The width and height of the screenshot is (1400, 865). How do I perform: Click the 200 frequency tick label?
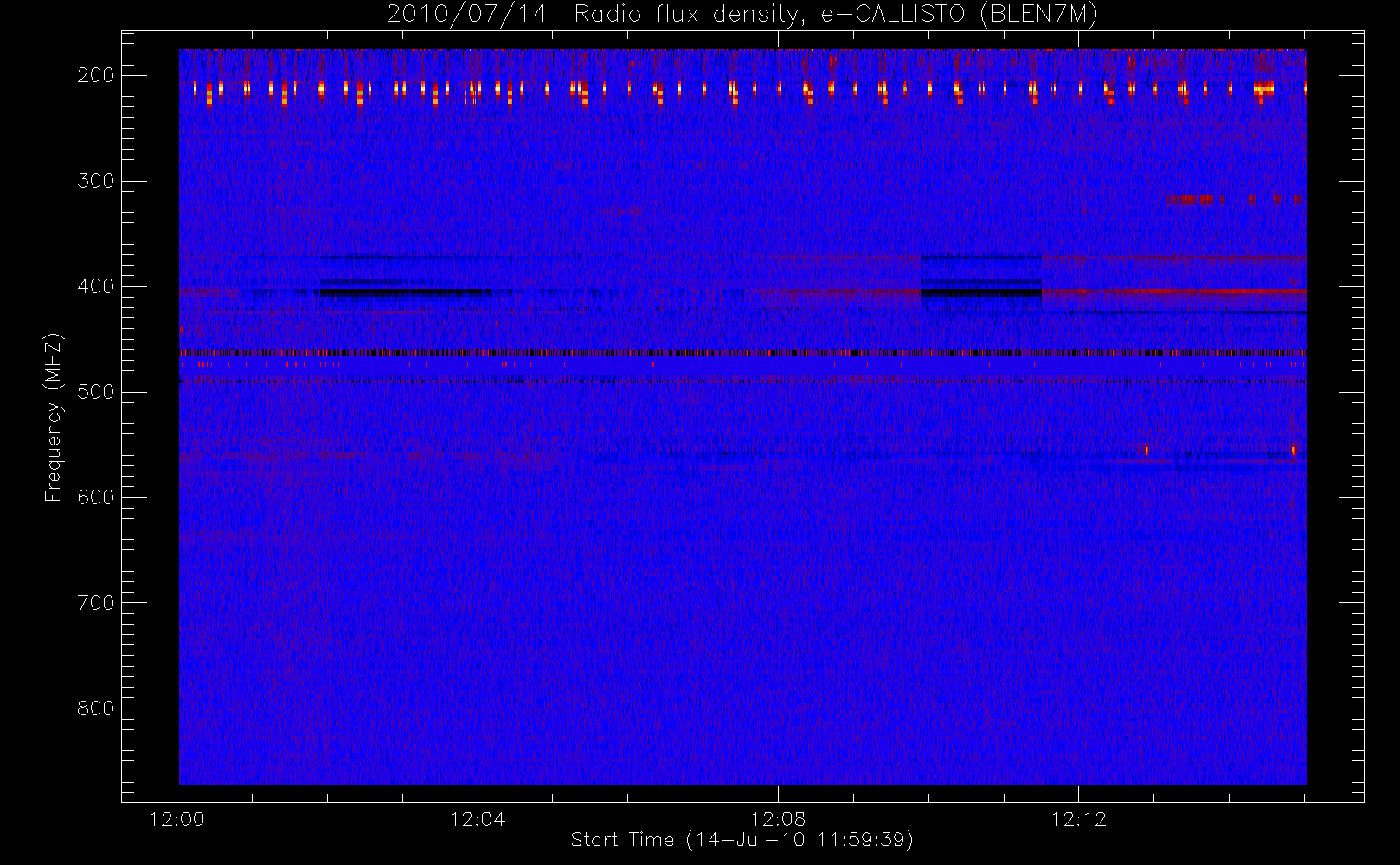click(95, 75)
